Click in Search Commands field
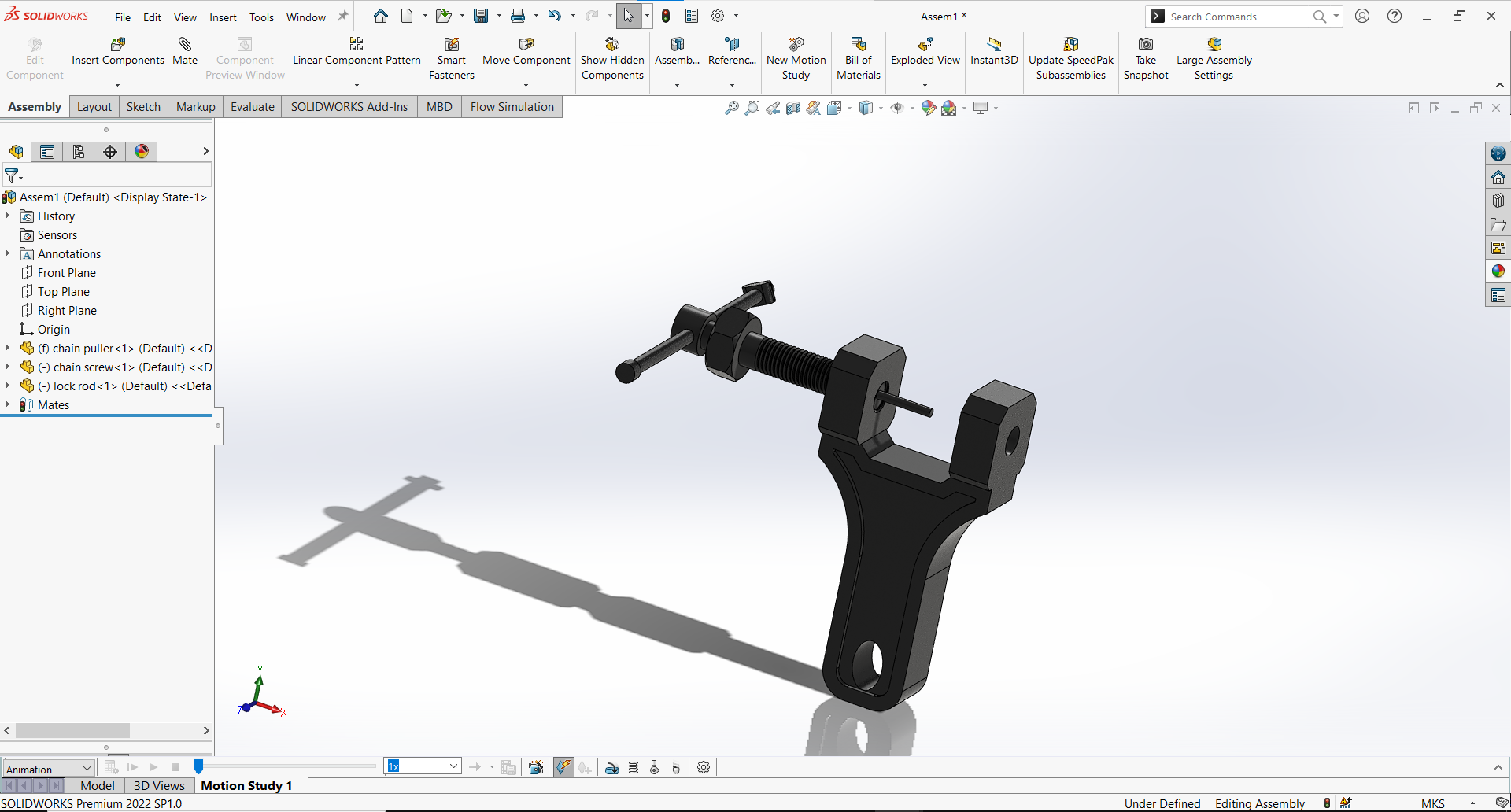 (x=1239, y=17)
